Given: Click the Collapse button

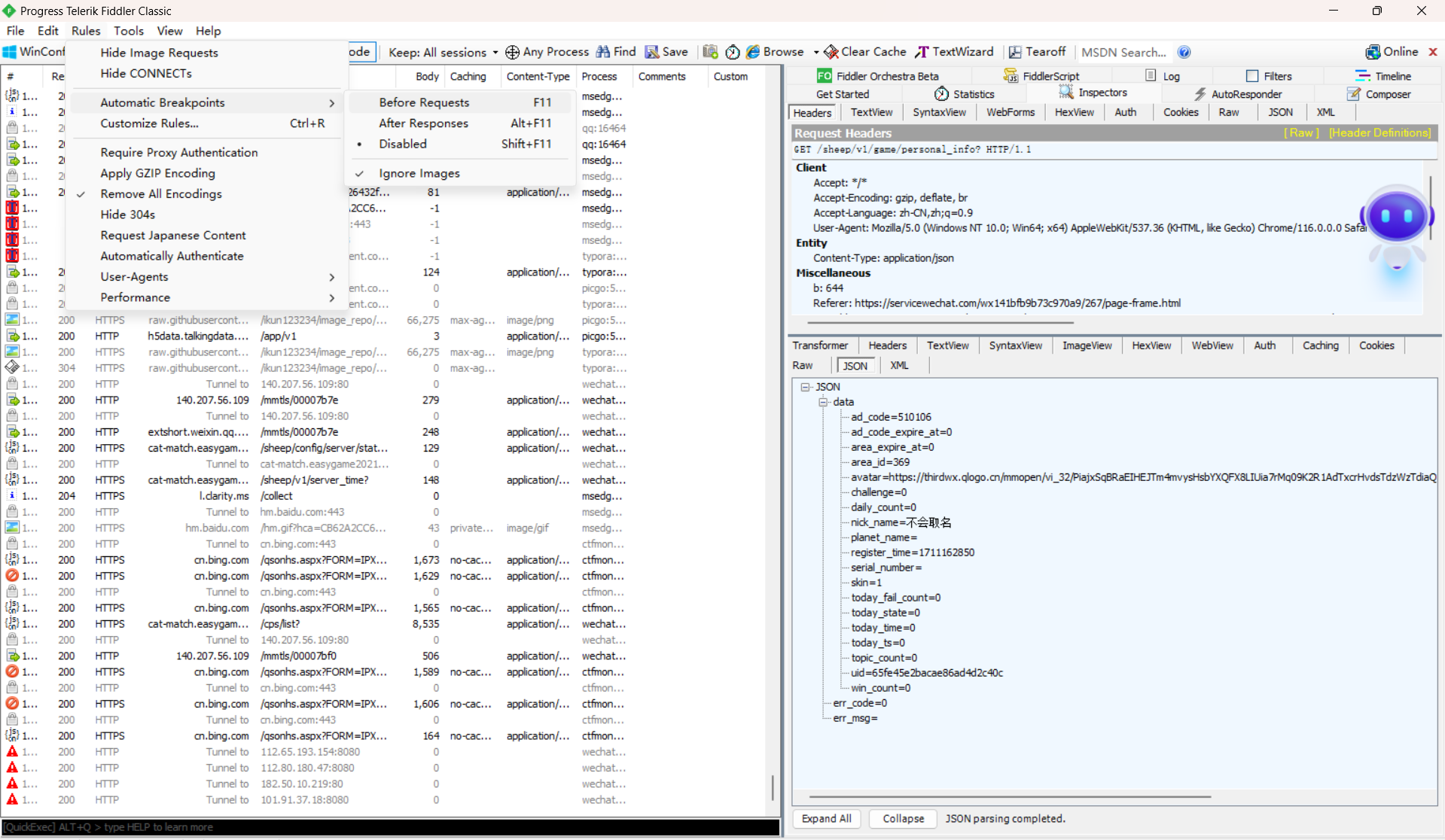Looking at the screenshot, I should pos(903,819).
